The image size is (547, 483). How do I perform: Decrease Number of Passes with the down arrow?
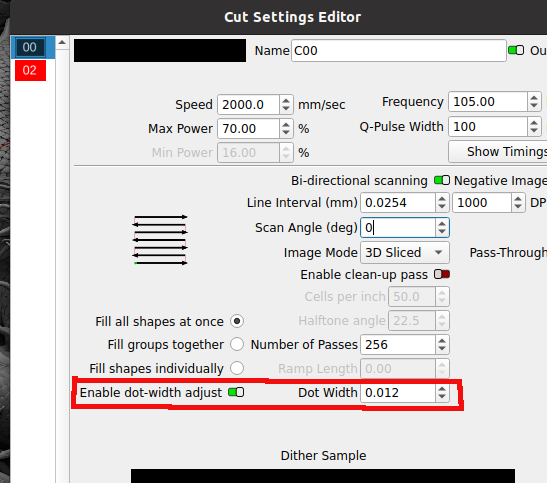(442, 348)
